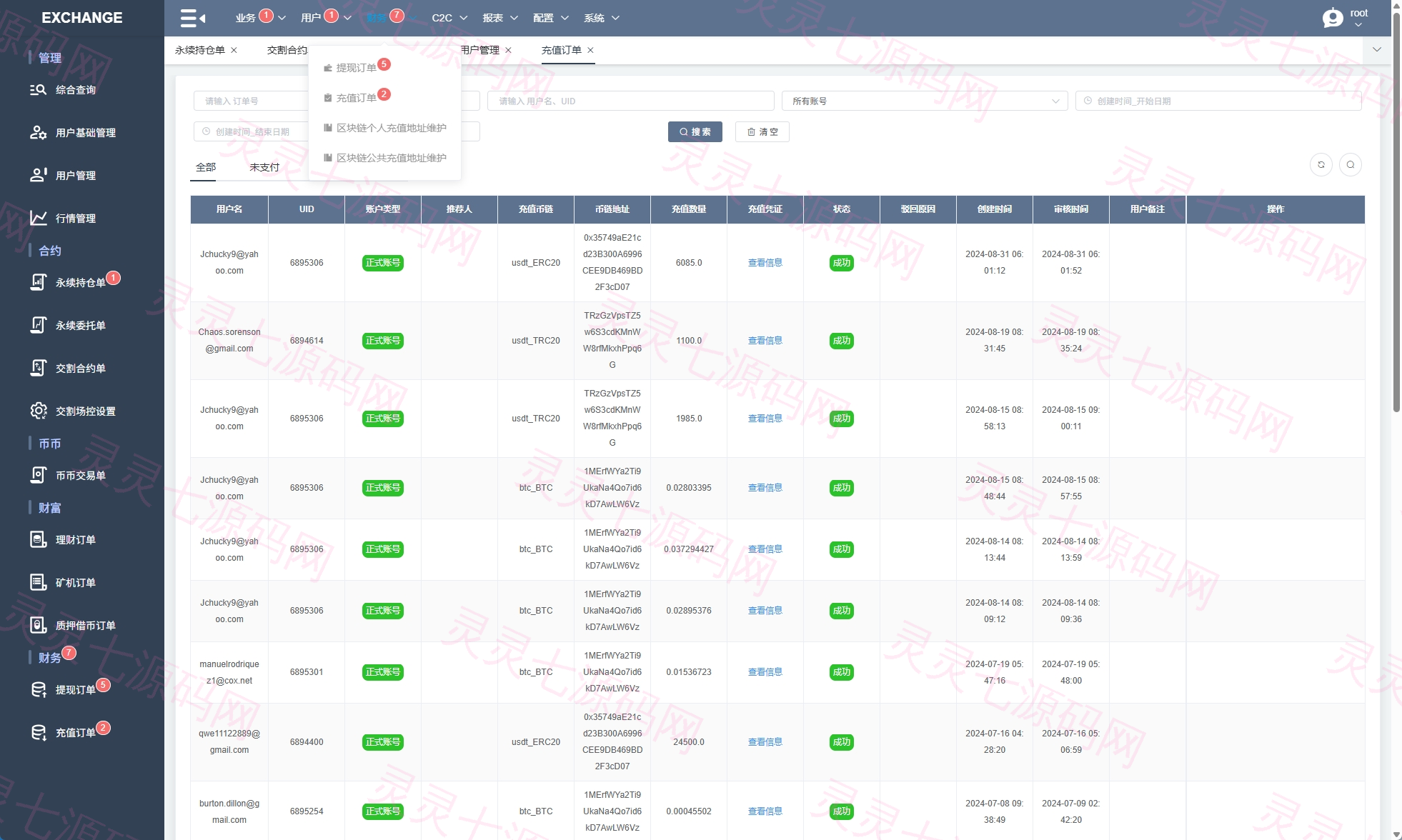Expand the 配置 top menu
The height and width of the screenshot is (840, 1402).
[x=551, y=18]
